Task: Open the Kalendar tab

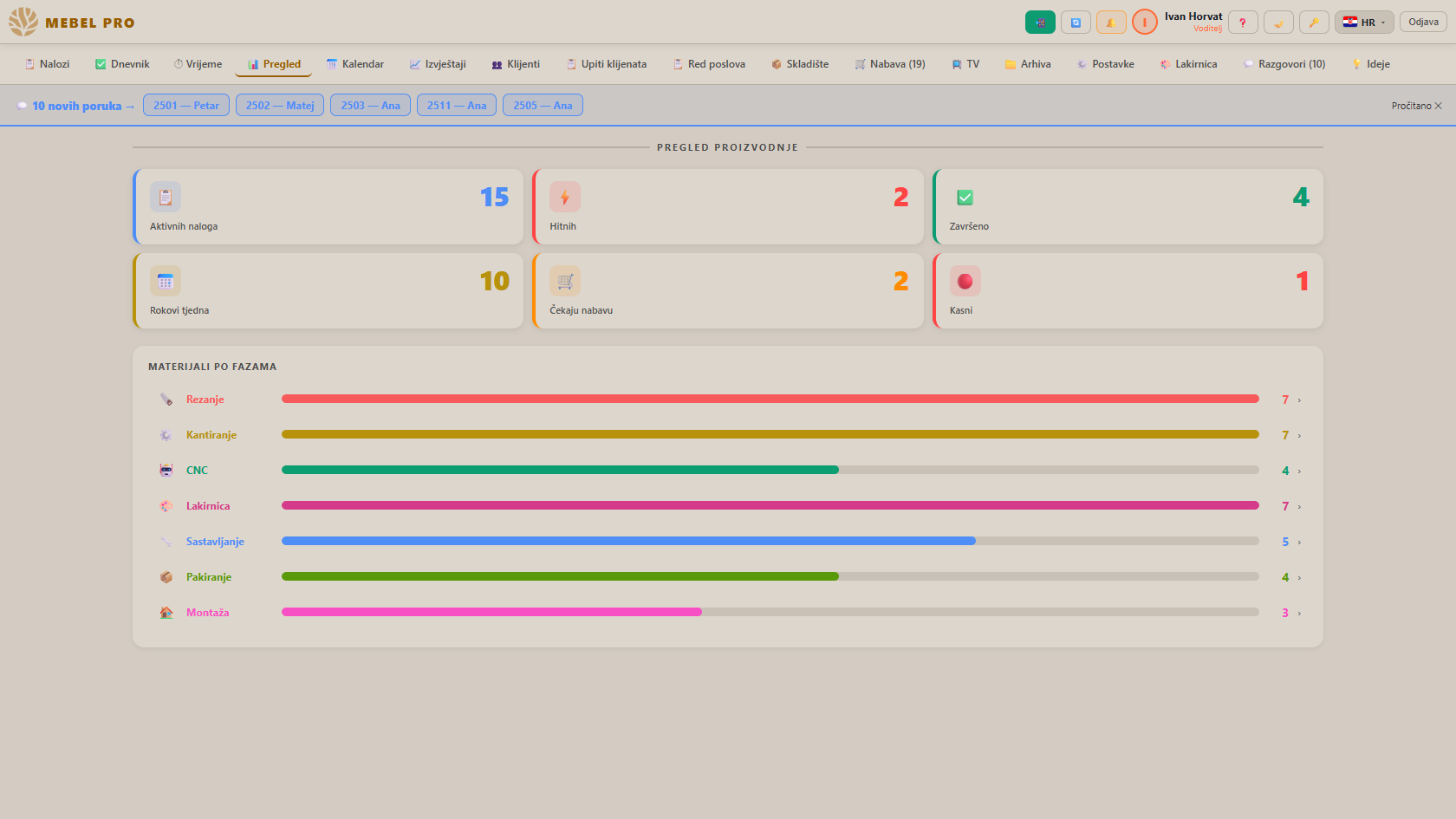Action: 355,64
